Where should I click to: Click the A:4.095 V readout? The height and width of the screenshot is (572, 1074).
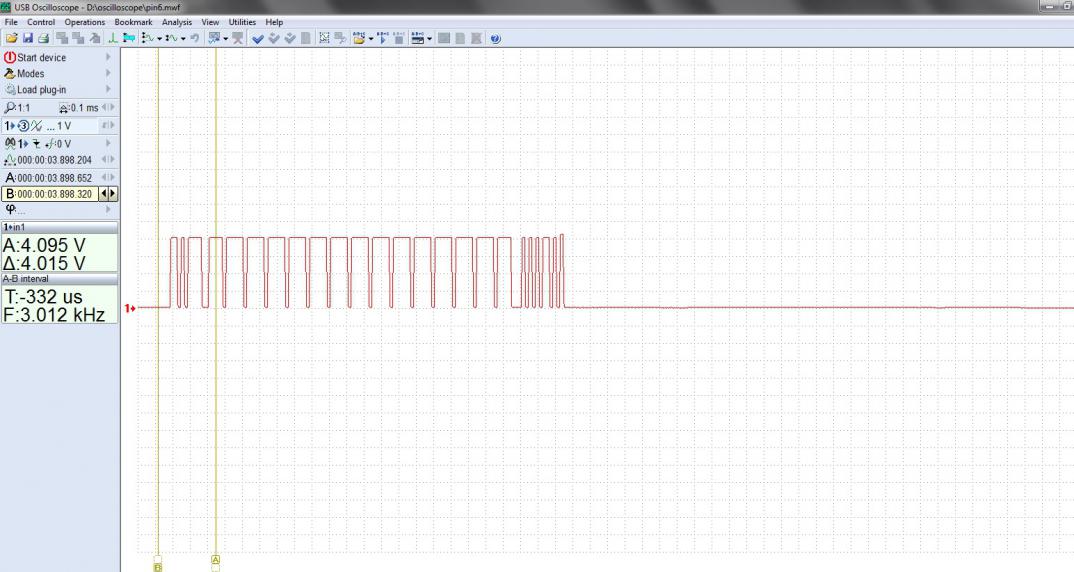pyautogui.click(x=45, y=245)
